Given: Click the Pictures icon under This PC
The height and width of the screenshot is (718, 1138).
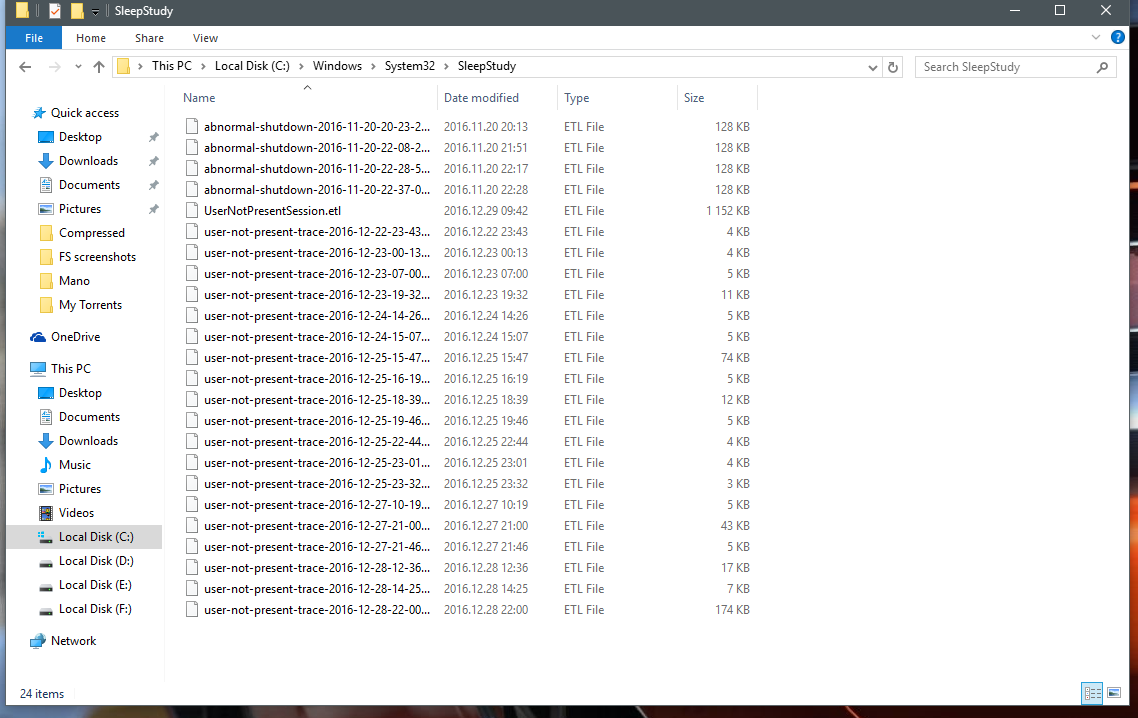Looking at the screenshot, I should pos(46,489).
